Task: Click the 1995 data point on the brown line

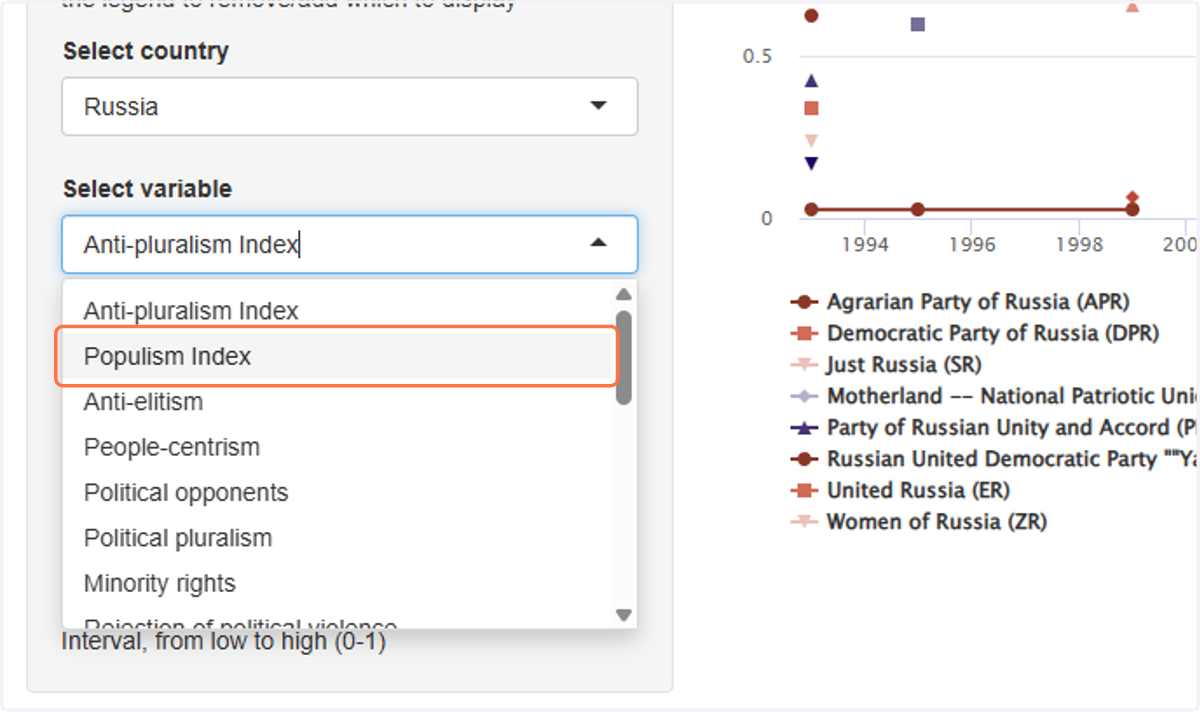Action: pos(918,210)
